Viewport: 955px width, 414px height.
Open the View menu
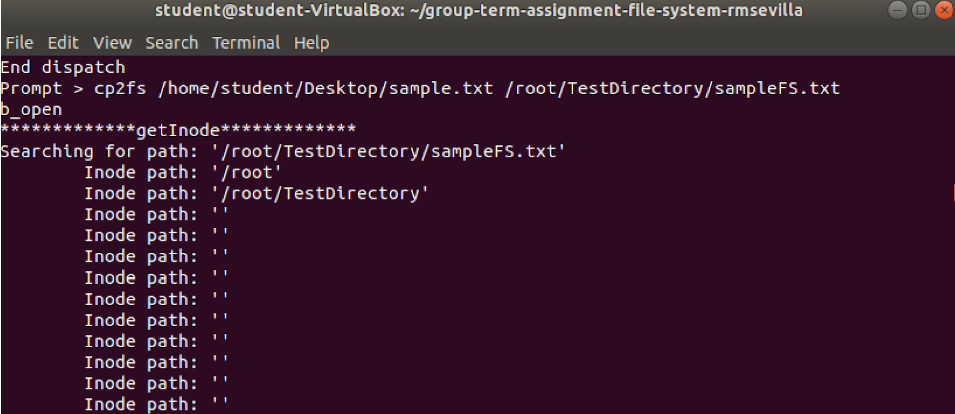(x=112, y=43)
